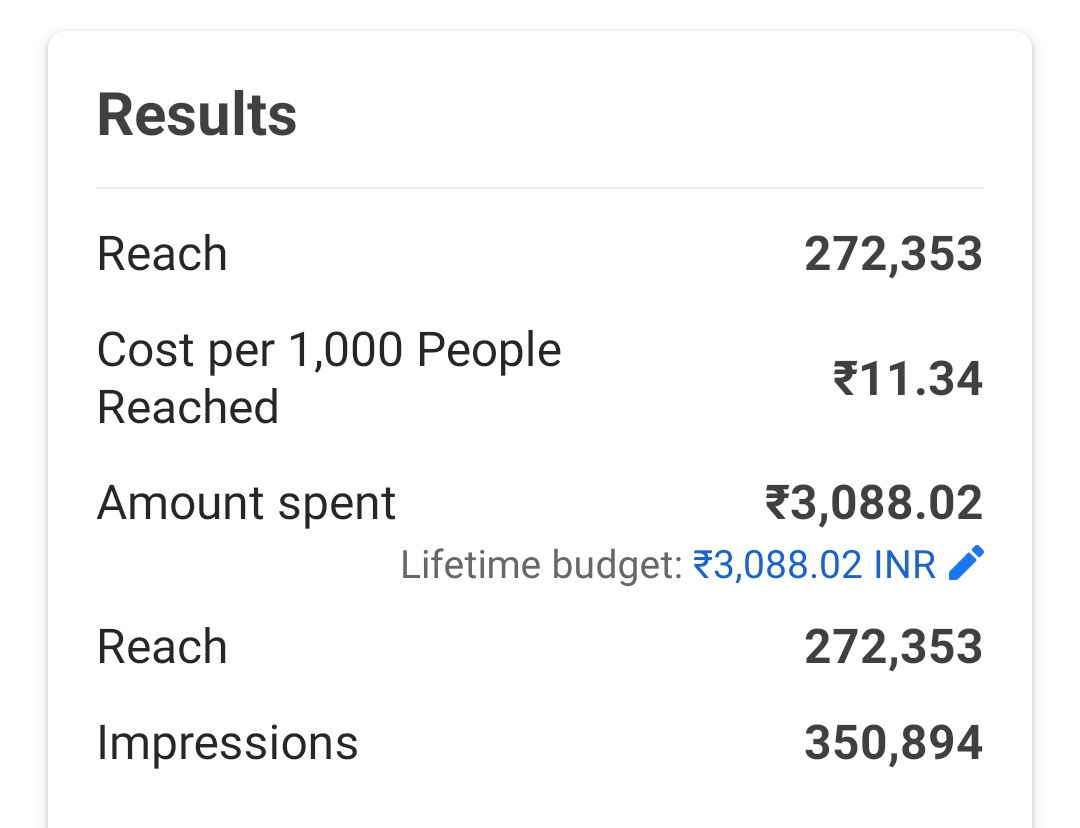Select the first Reach label under Results
The image size is (1080, 828).
(162, 254)
